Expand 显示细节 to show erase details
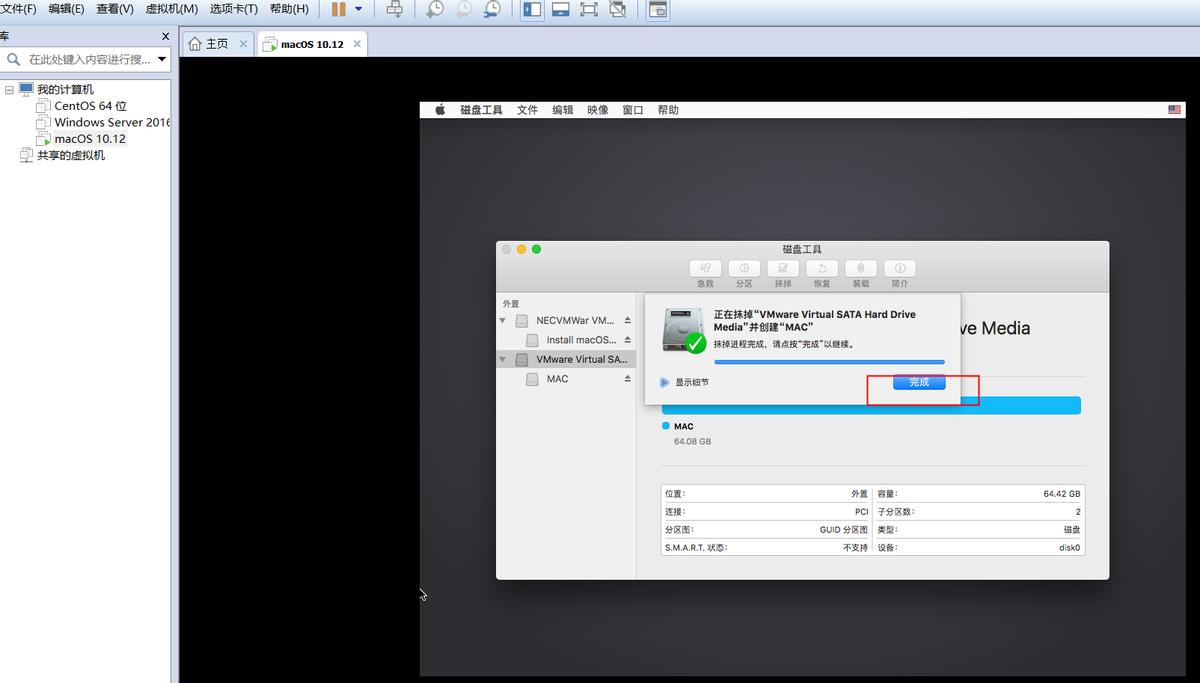The height and width of the screenshot is (683, 1200). (664, 381)
